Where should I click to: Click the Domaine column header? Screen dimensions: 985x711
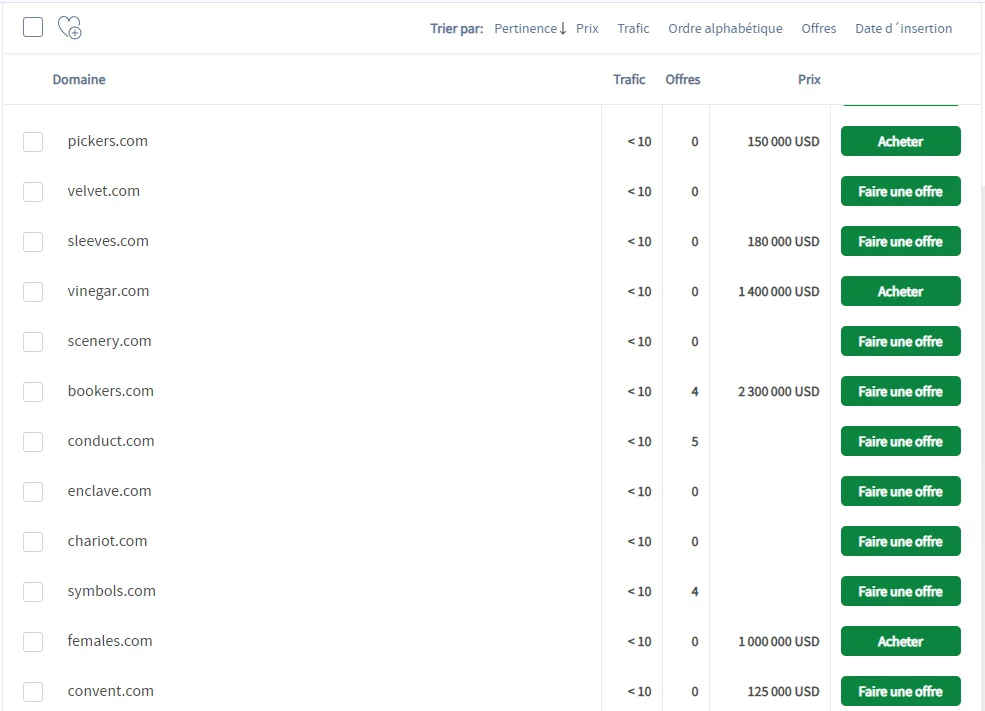[79, 80]
